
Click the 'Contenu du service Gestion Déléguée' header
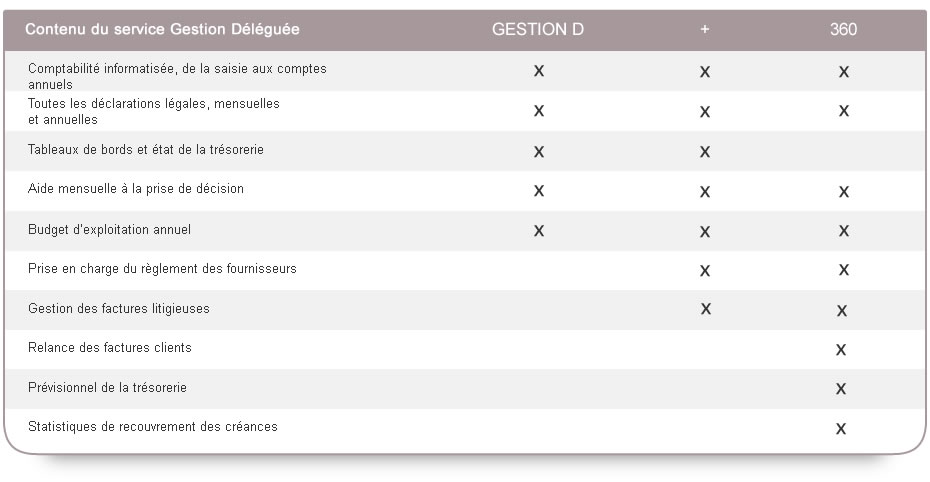[162, 29]
